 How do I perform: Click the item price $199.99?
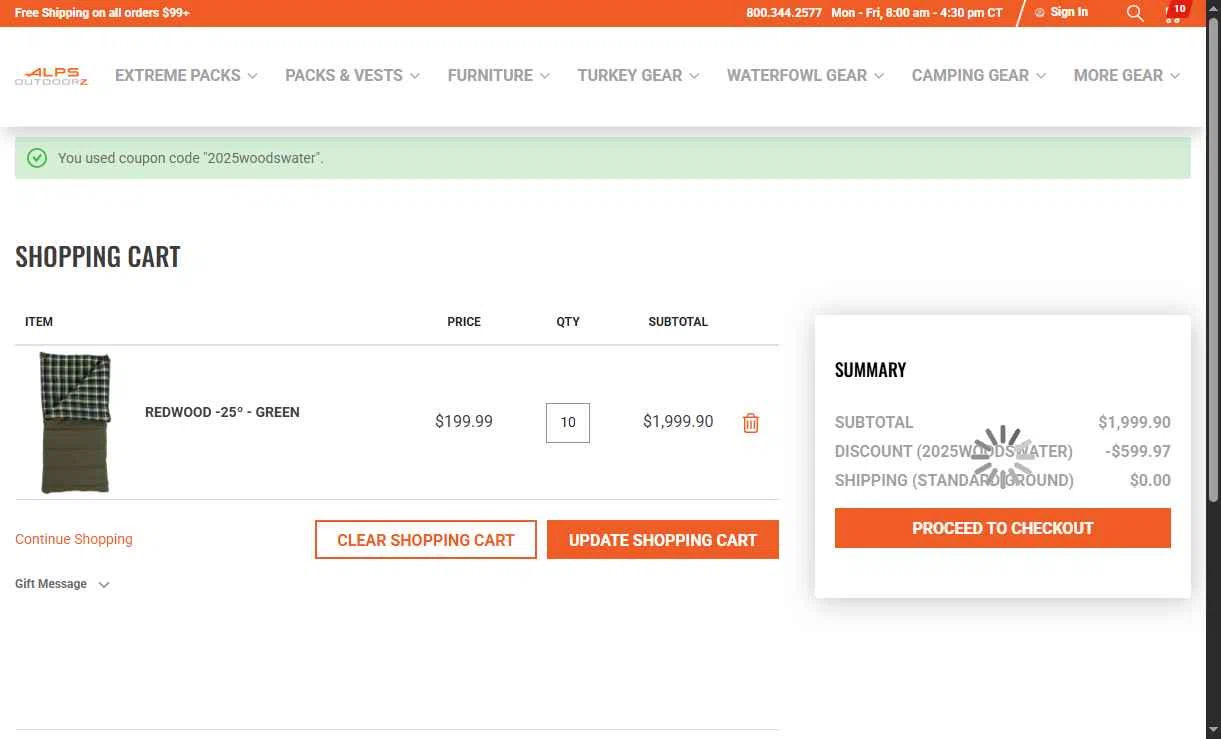[464, 422]
